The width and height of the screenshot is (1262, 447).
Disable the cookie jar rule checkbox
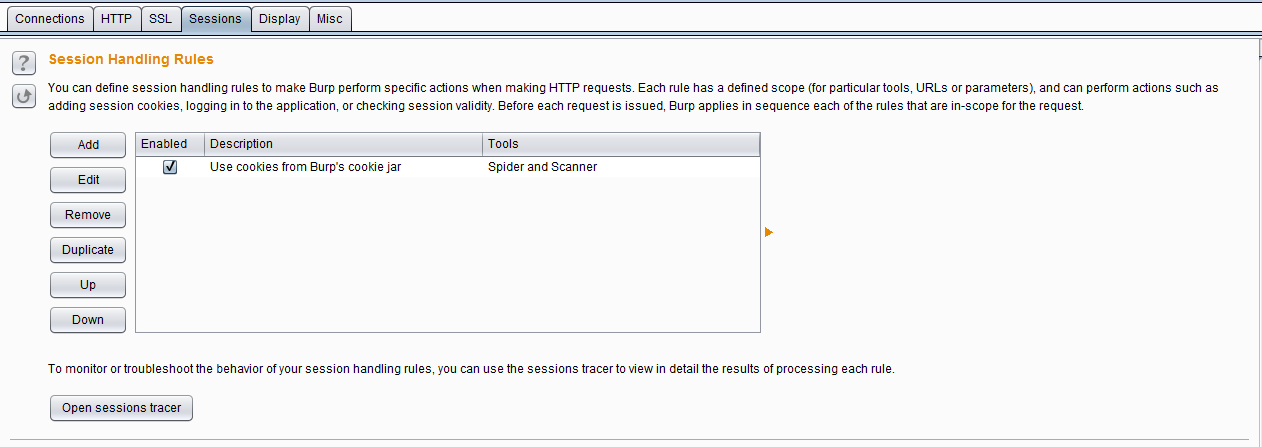tap(170, 167)
